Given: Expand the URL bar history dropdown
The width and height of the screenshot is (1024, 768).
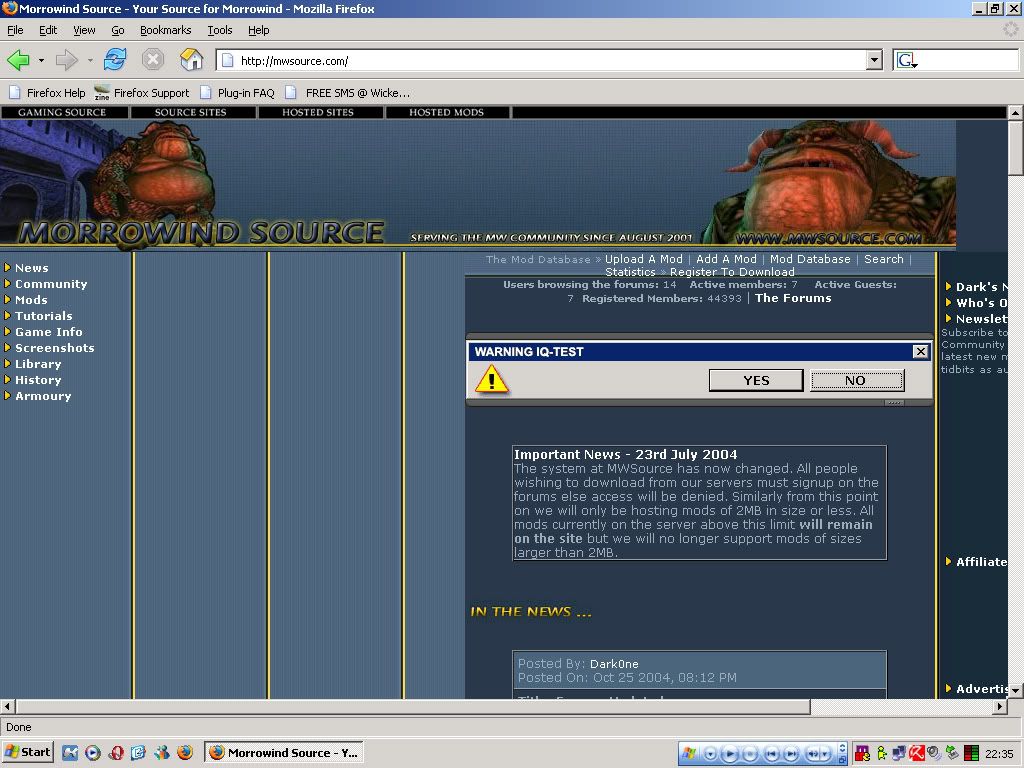Looking at the screenshot, I should tap(874, 61).
